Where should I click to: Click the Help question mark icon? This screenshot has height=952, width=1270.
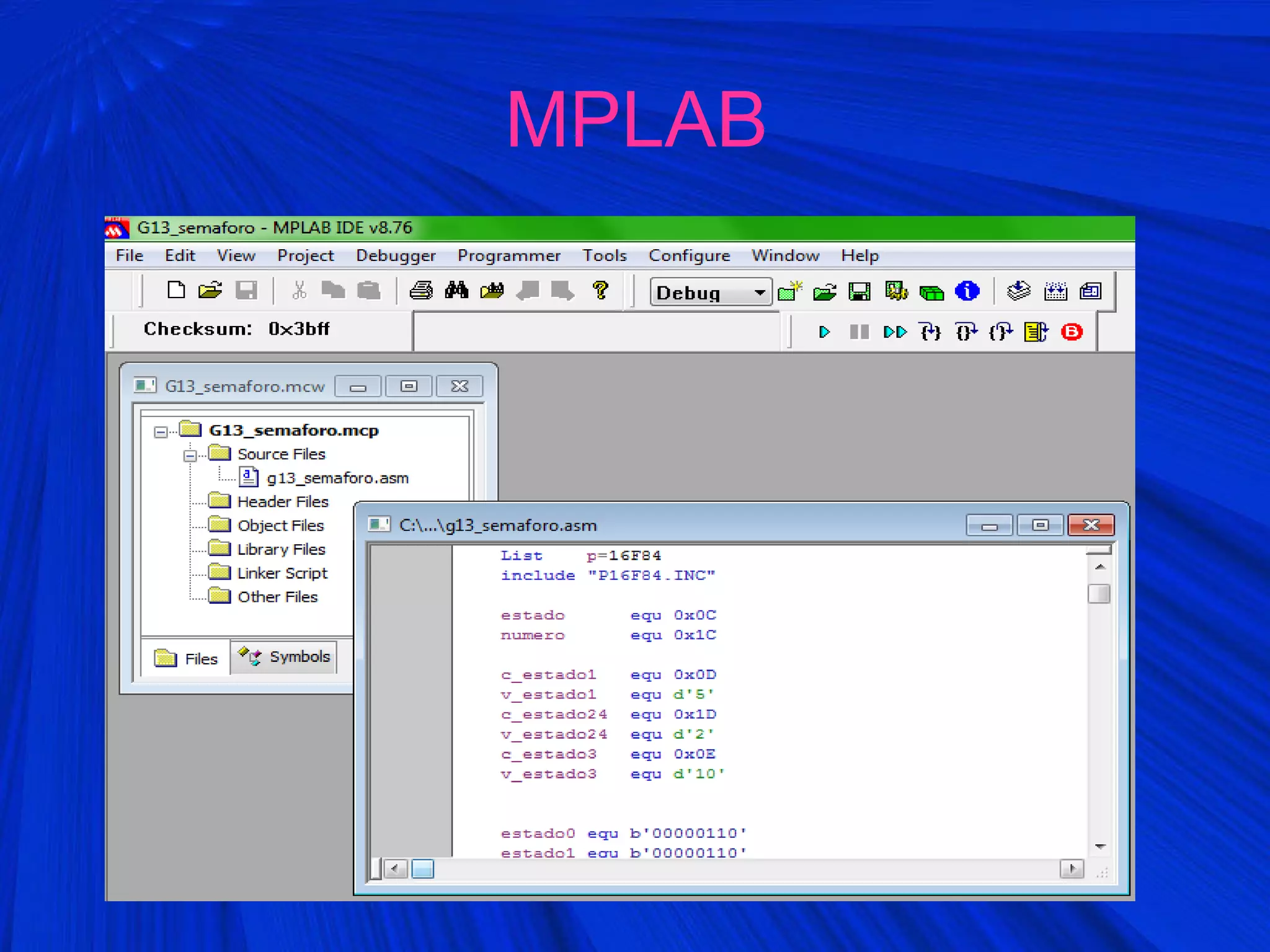coord(600,290)
